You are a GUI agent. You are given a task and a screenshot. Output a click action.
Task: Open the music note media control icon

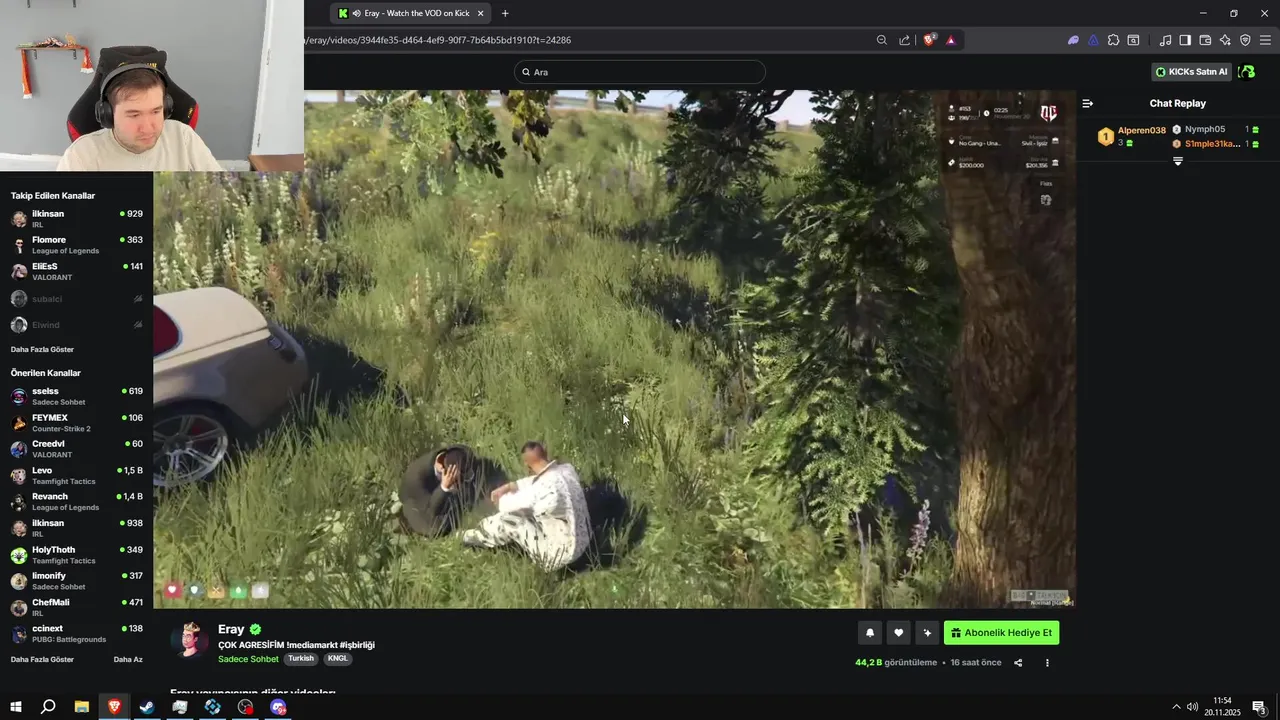1165,40
